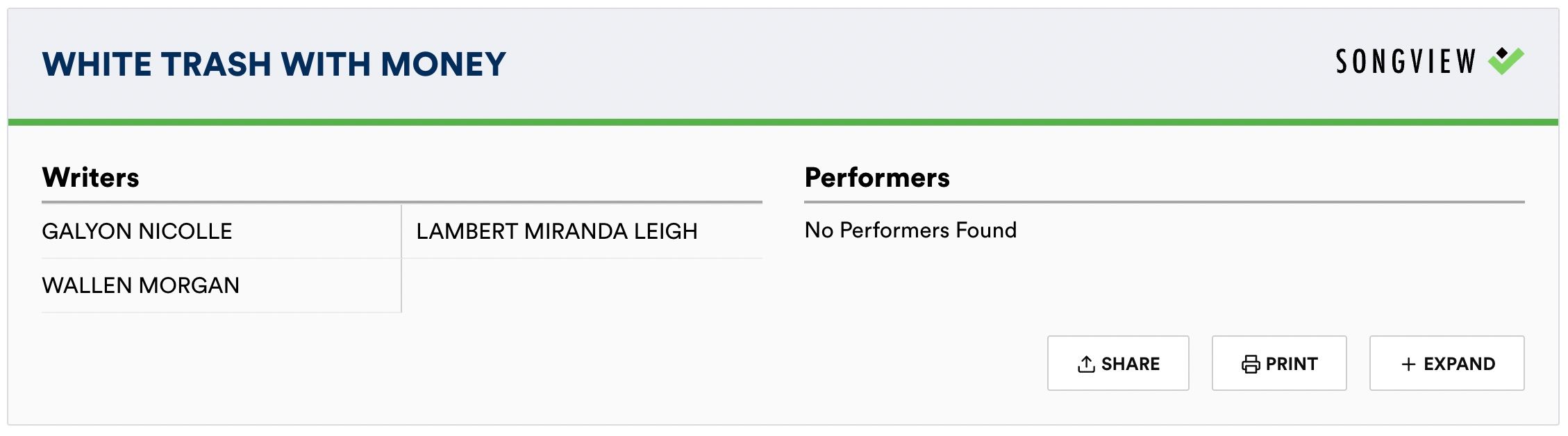Open writer WALLEN MORGAN
Image resolution: width=1568 pixels, height=436 pixels.
tap(140, 285)
